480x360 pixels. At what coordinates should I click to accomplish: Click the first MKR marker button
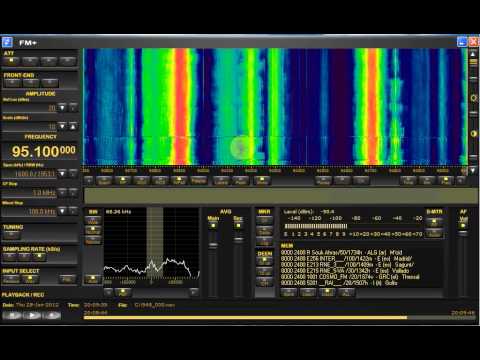[264, 220]
